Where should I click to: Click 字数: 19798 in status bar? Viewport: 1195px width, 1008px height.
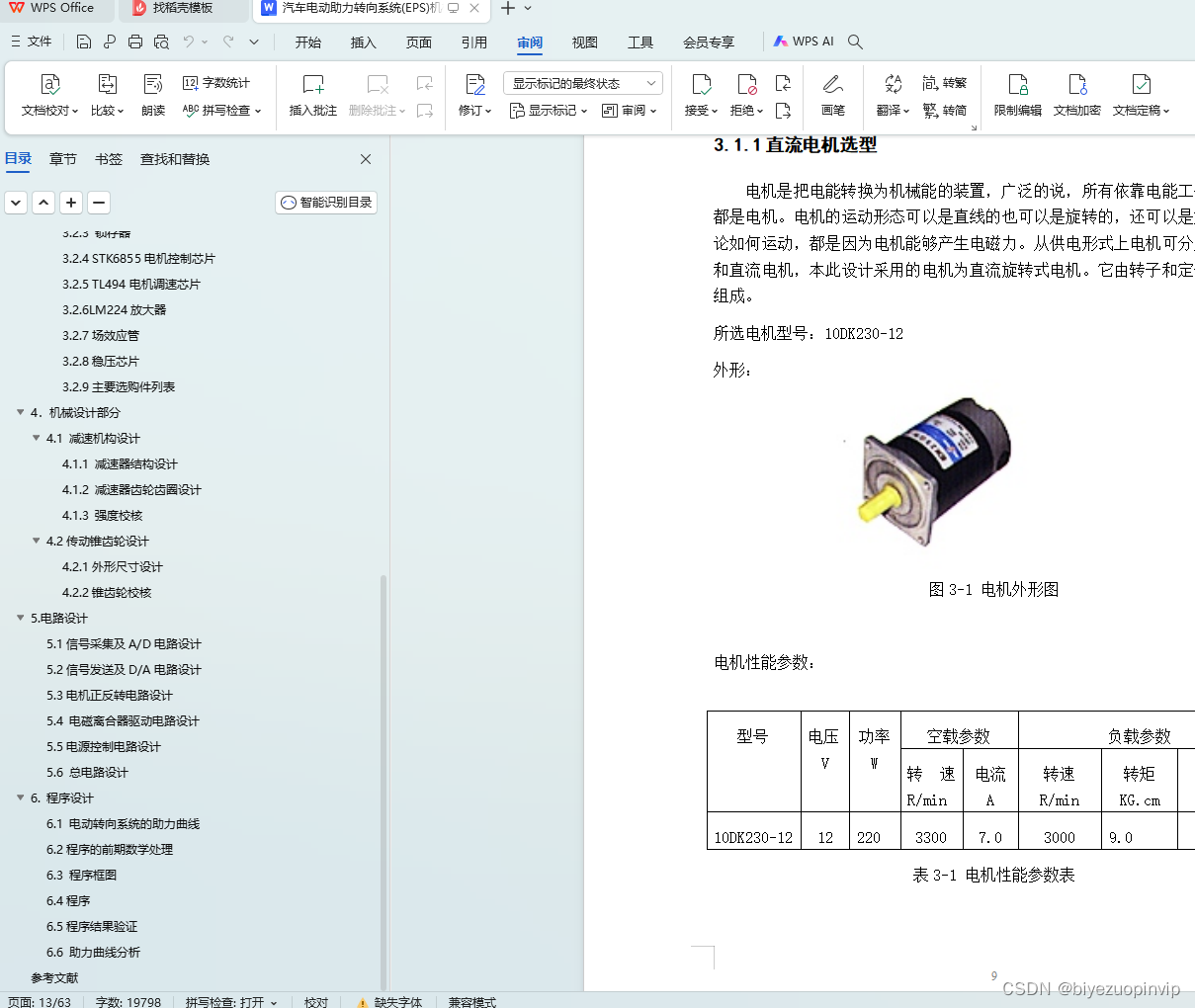point(128,1000)
